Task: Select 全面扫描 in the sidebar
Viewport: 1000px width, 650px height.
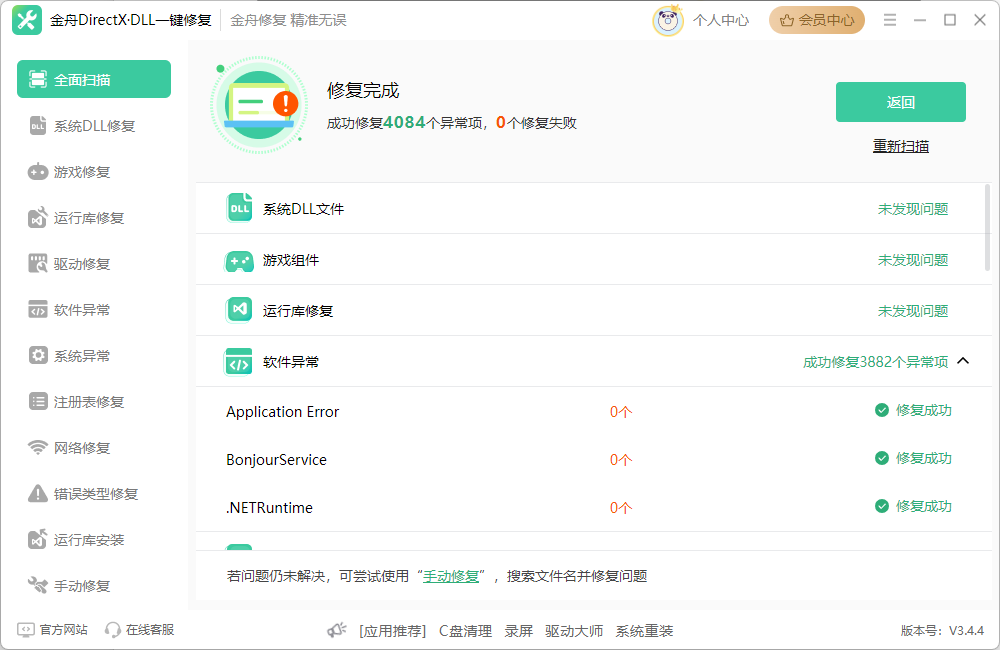Action: click(93, 79)
